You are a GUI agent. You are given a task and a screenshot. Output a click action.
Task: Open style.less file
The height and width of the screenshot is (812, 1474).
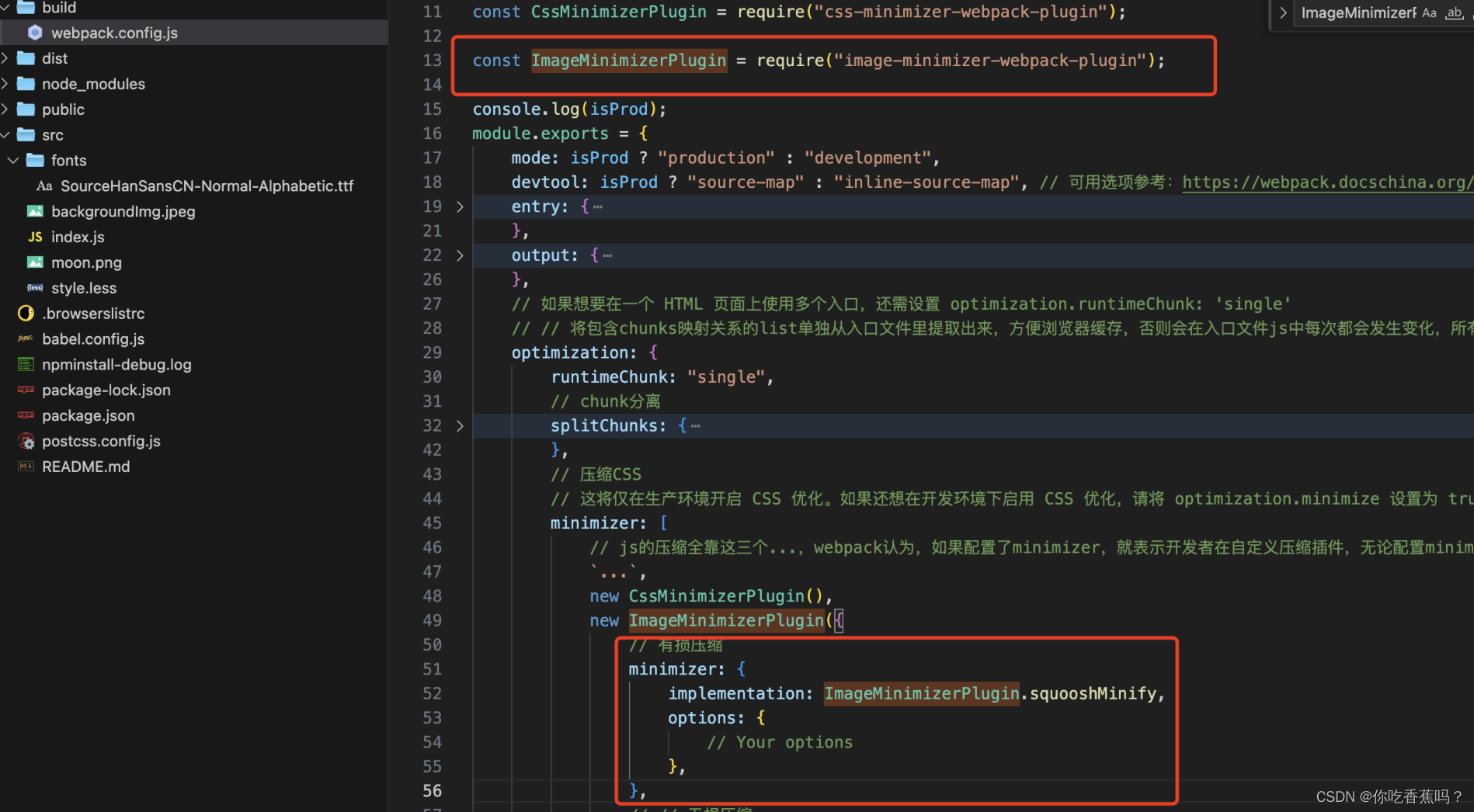(84, 288)
